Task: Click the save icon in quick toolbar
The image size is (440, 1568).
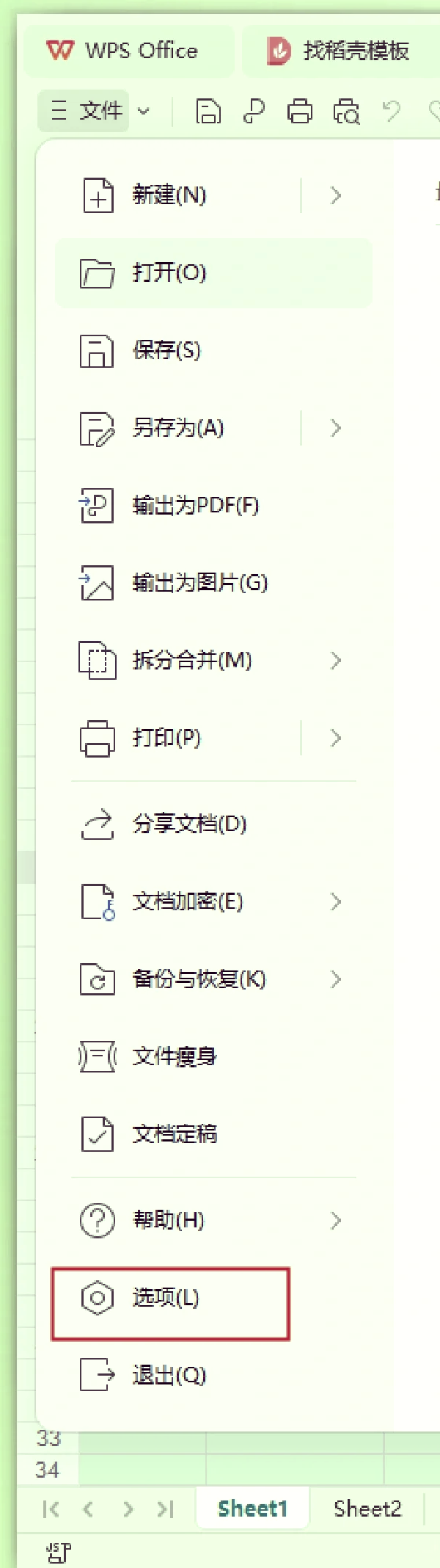Action: coord(208,112)
